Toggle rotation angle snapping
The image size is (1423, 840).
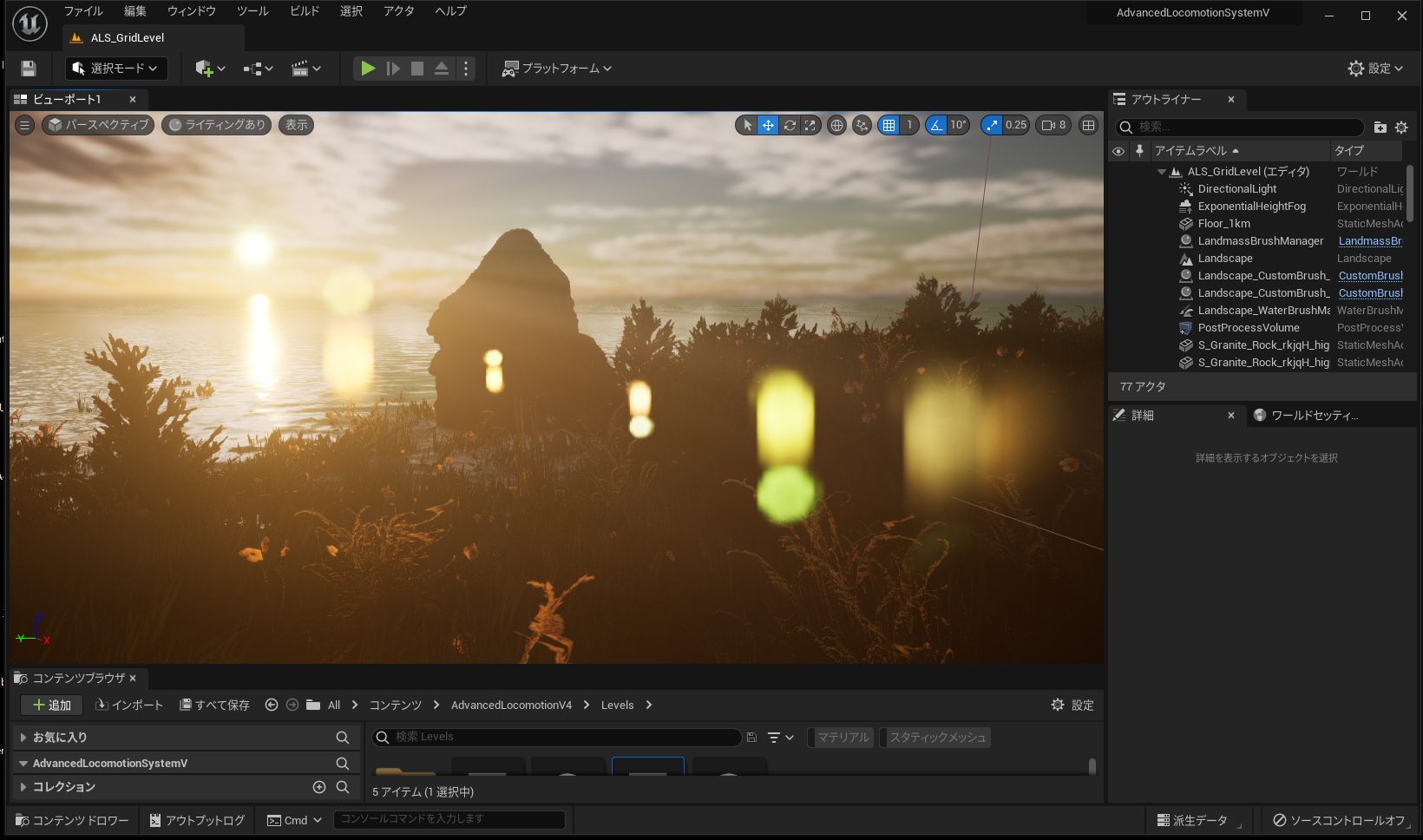point(936,125)
